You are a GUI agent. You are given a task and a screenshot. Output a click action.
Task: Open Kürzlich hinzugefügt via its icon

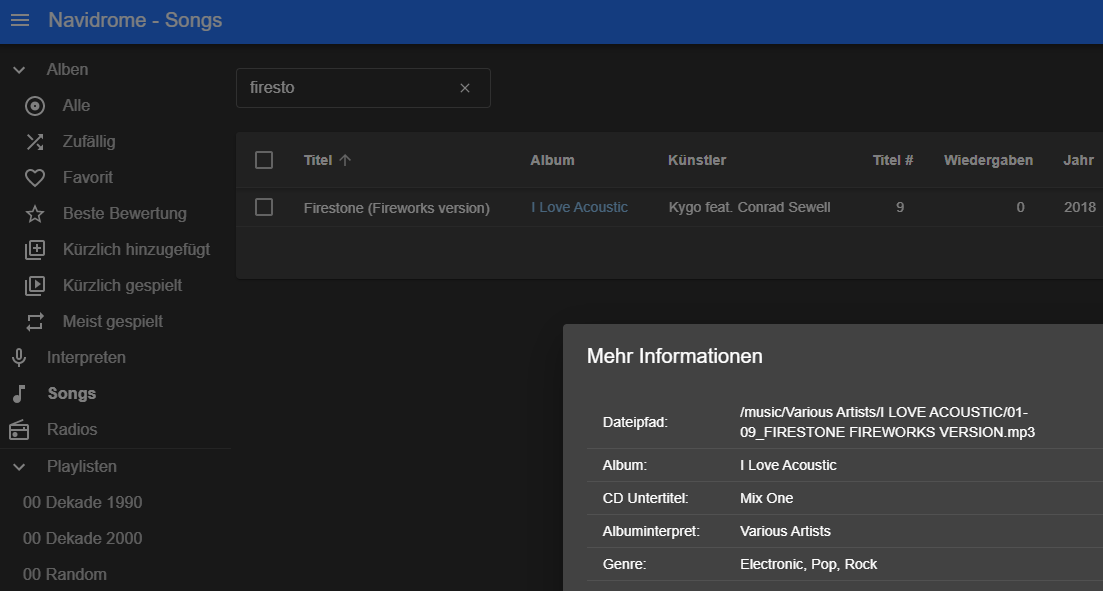[34, 249]
